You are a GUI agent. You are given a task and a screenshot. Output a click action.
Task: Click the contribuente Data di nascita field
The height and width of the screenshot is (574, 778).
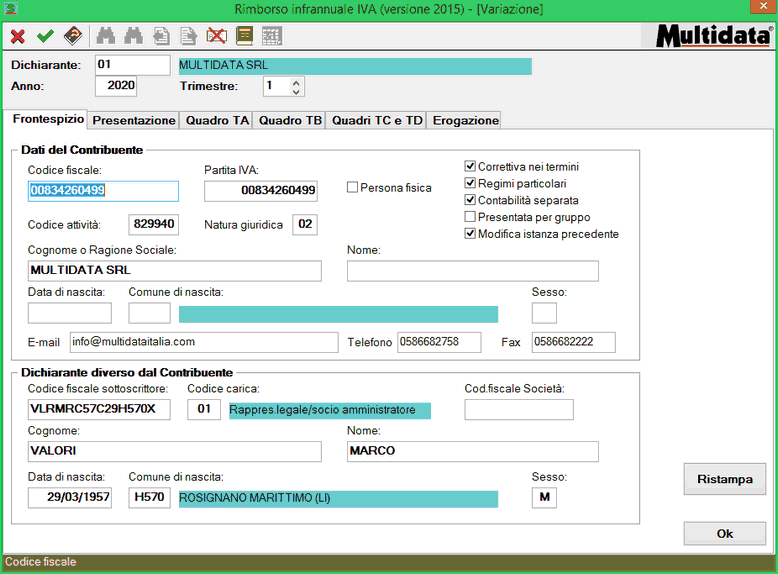[69, 313]
